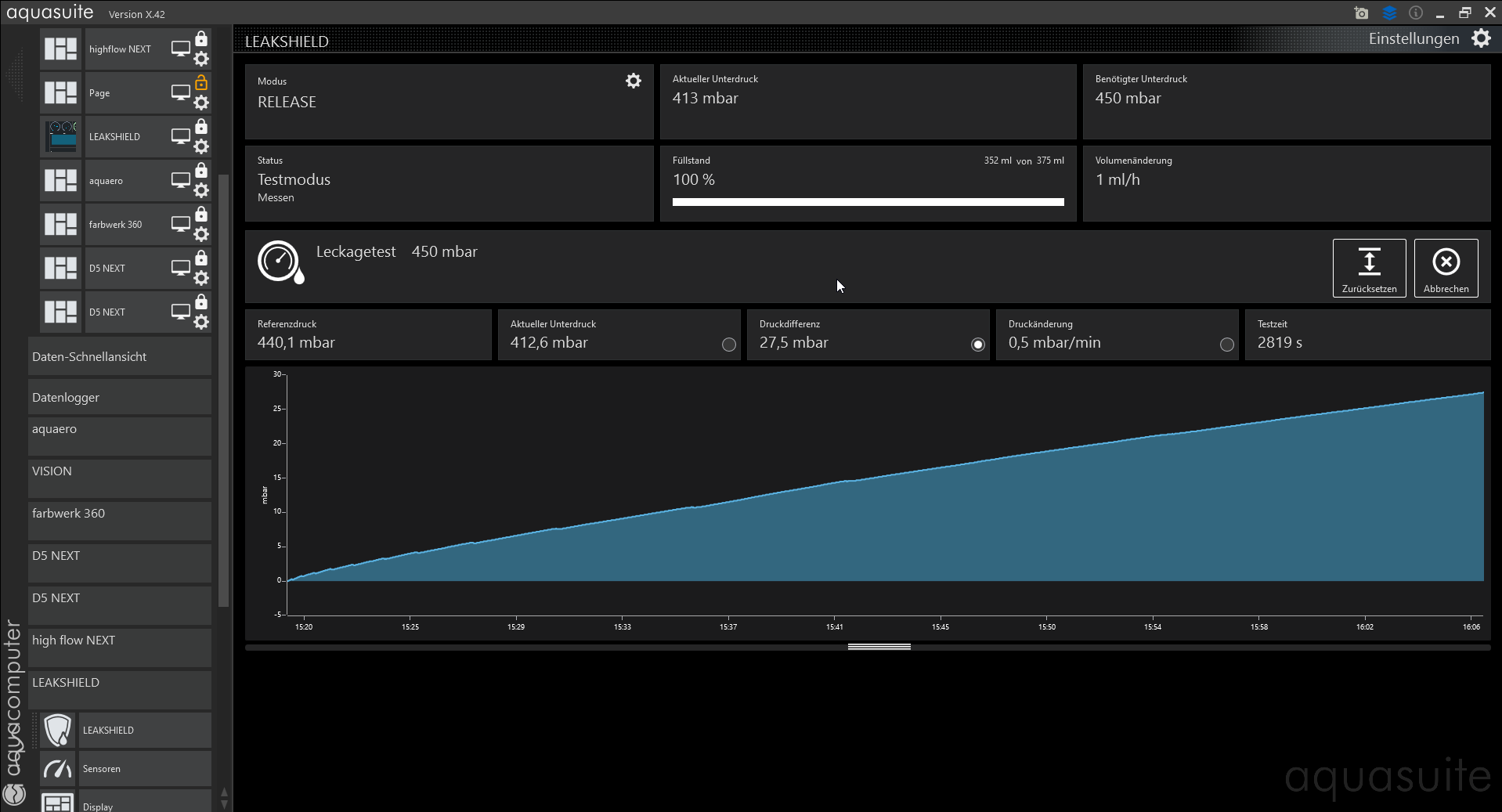Image resolution: width=1502 pixels, height=812 pixels.
Task: Click the Referenzdruck value 440,1 mbar
Action: (296, 342)
